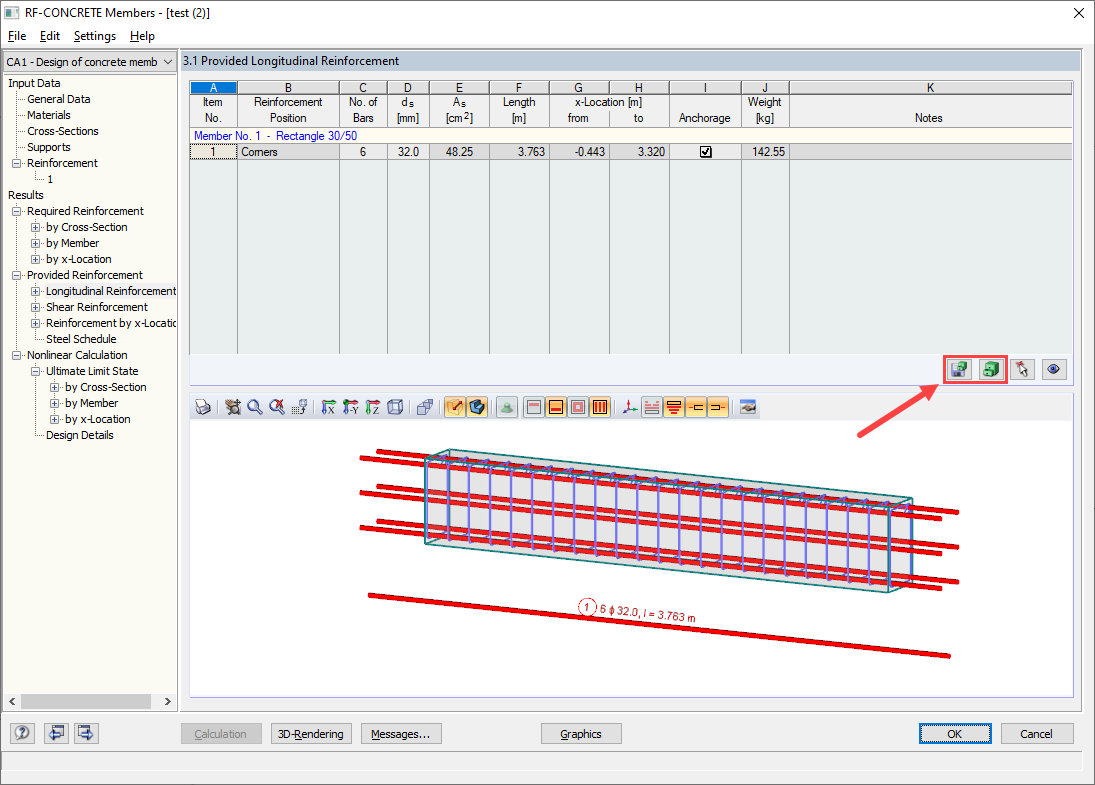Click the 3D-Rendering button
The height and width of the screenshot is (785, 1095).
310,733
